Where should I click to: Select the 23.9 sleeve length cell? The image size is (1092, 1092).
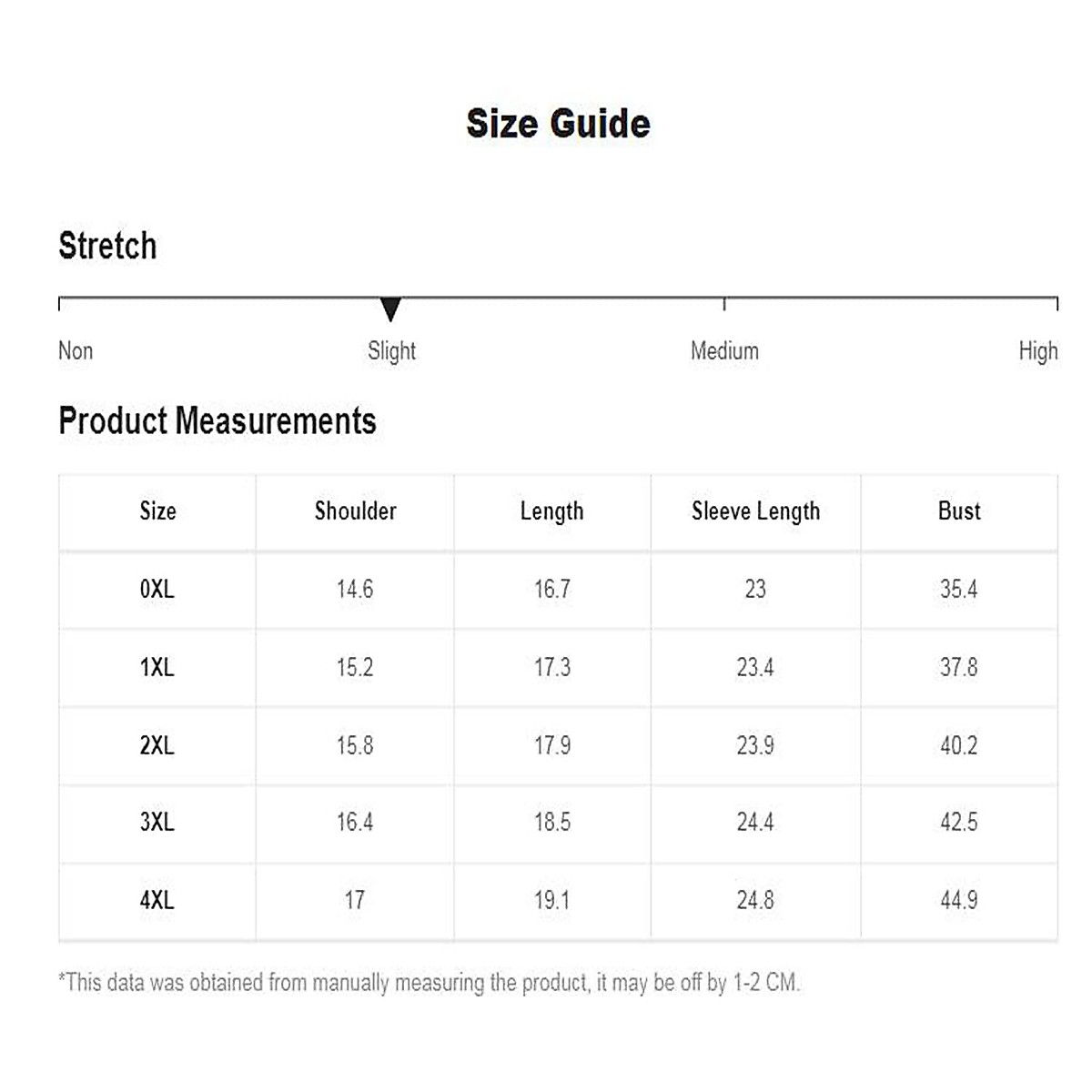(755, 746)
